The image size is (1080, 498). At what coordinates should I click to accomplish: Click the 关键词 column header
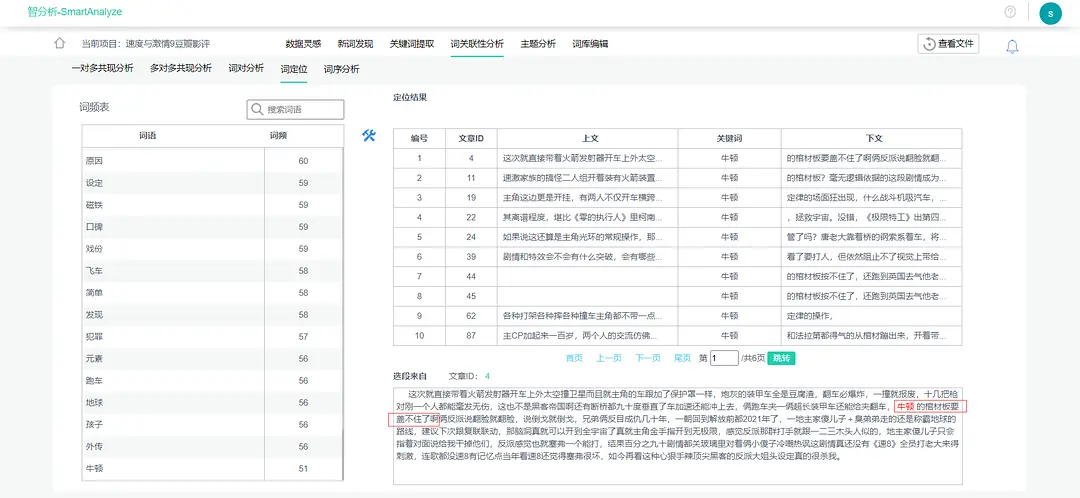729,138
